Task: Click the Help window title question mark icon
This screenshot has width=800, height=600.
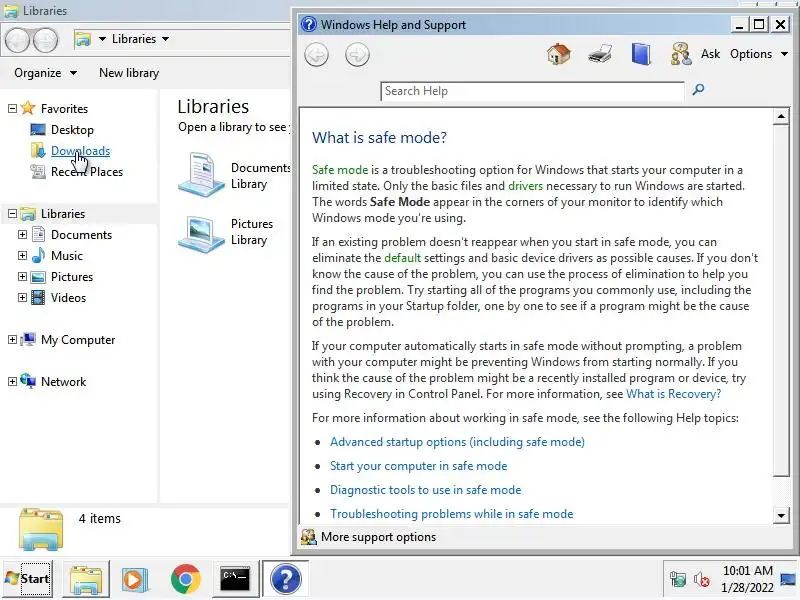Action: 309,24
